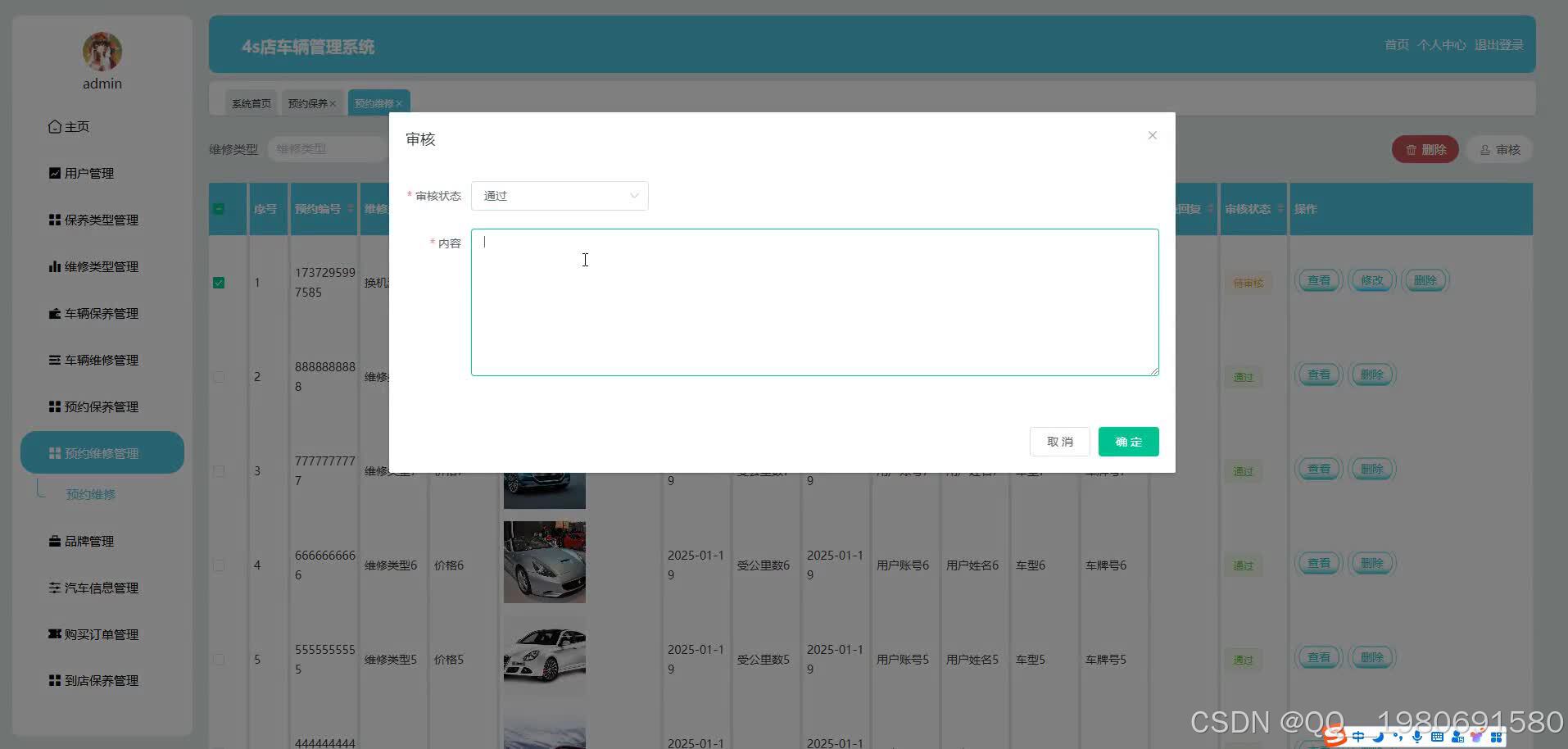Screen dimensions: 1568x749
Task: Select the 品牌管理 sidebar icon
Action: click(54, 541)
